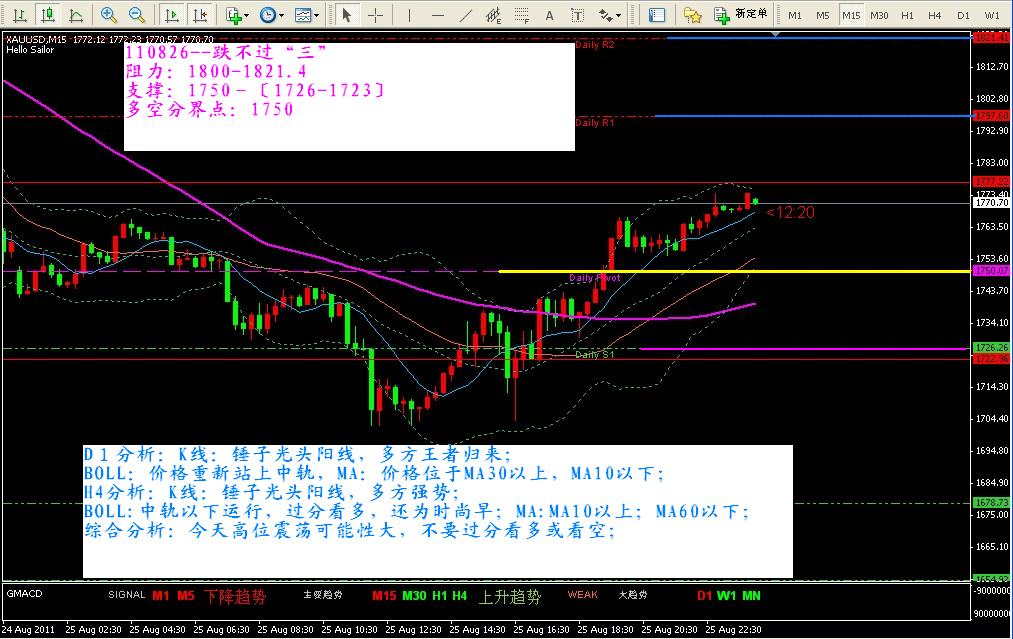The width and height of the screenshot is (1013, 639).
Task: Click the 1812.70 price axis value
Action: point(992,67)
